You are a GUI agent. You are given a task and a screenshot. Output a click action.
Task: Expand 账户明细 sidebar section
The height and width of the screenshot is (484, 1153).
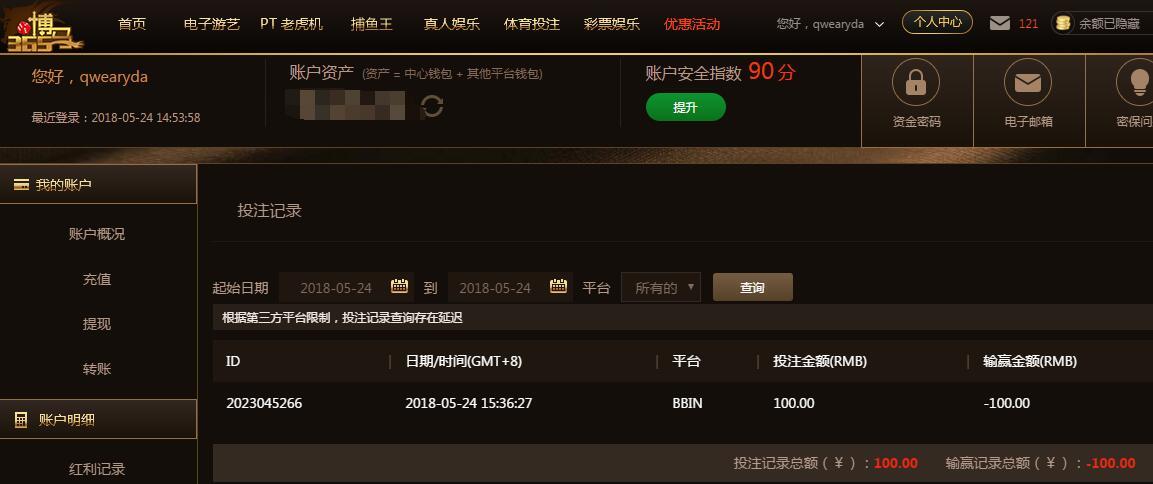(x=99, y=420)
